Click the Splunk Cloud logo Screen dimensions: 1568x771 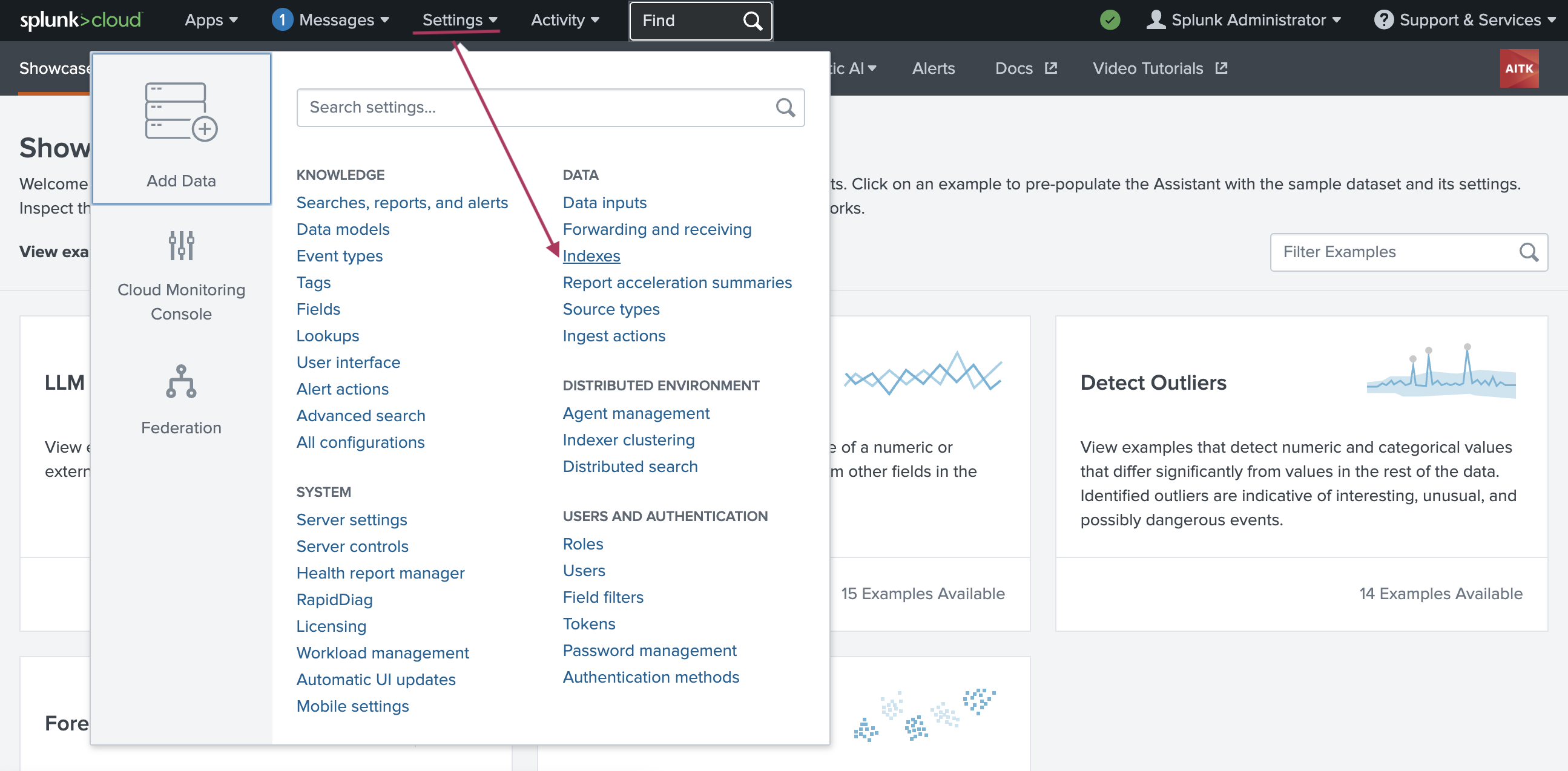click(x=81, y=20)
